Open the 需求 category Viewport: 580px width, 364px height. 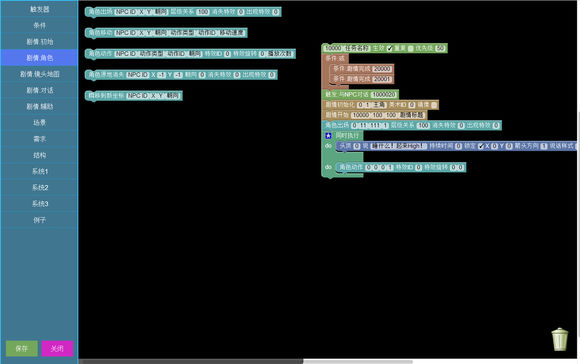(x=39, y=139)
